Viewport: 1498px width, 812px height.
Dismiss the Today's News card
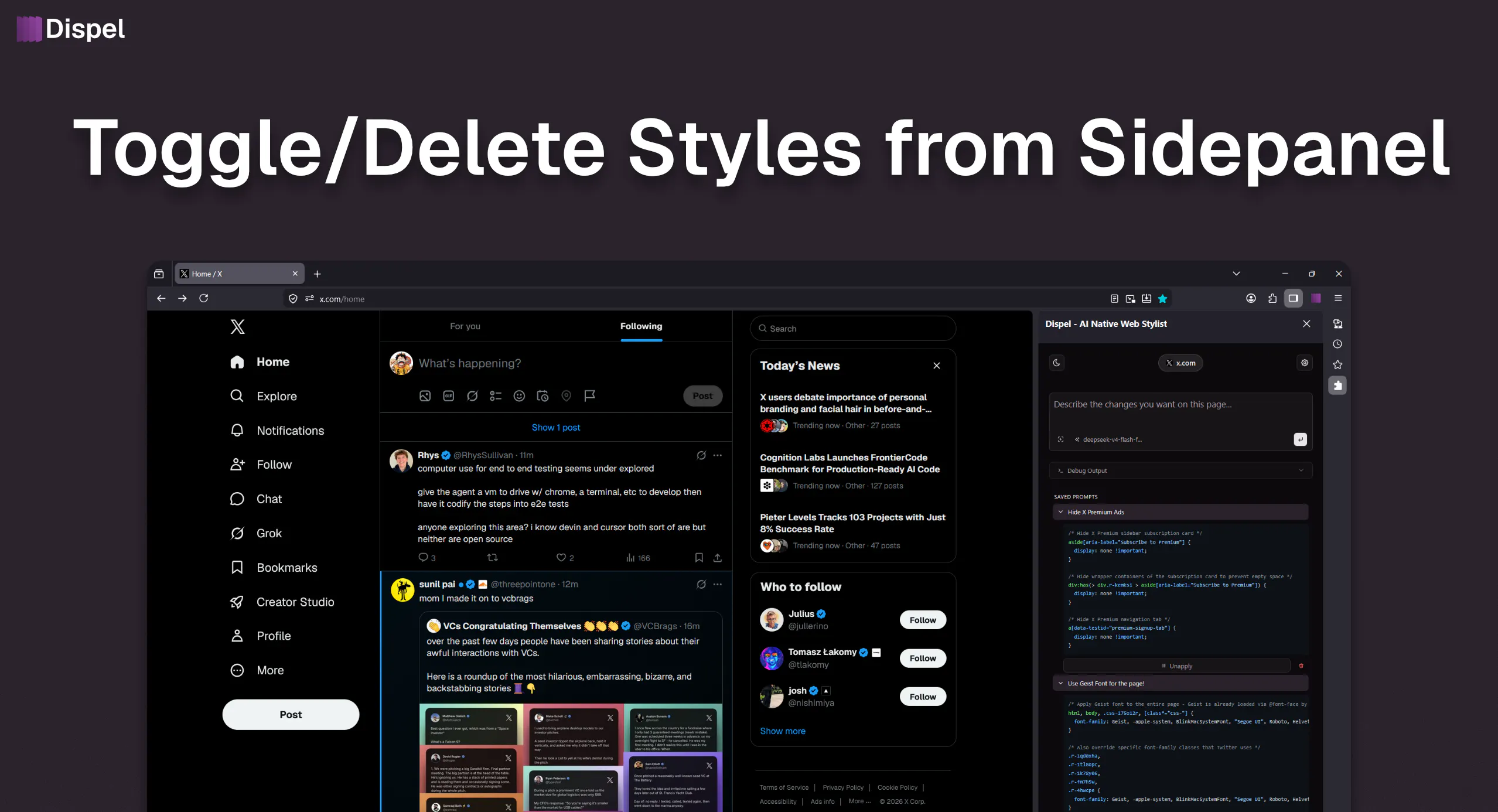[x=937, y=366]
